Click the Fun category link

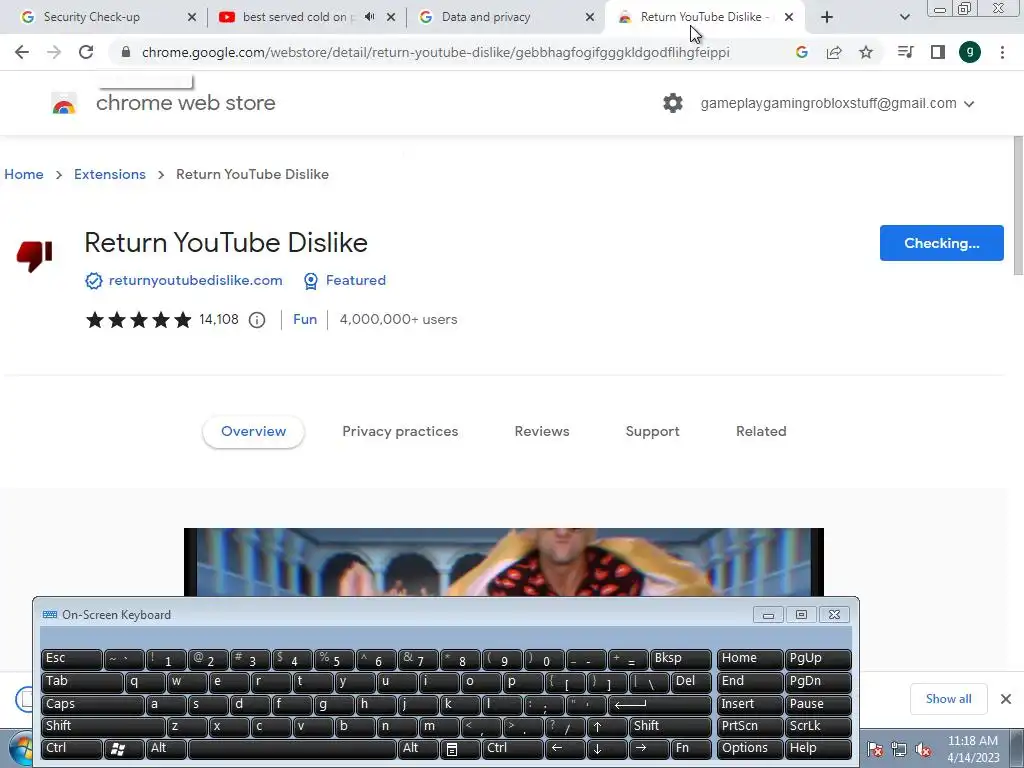tap(305, 319)
